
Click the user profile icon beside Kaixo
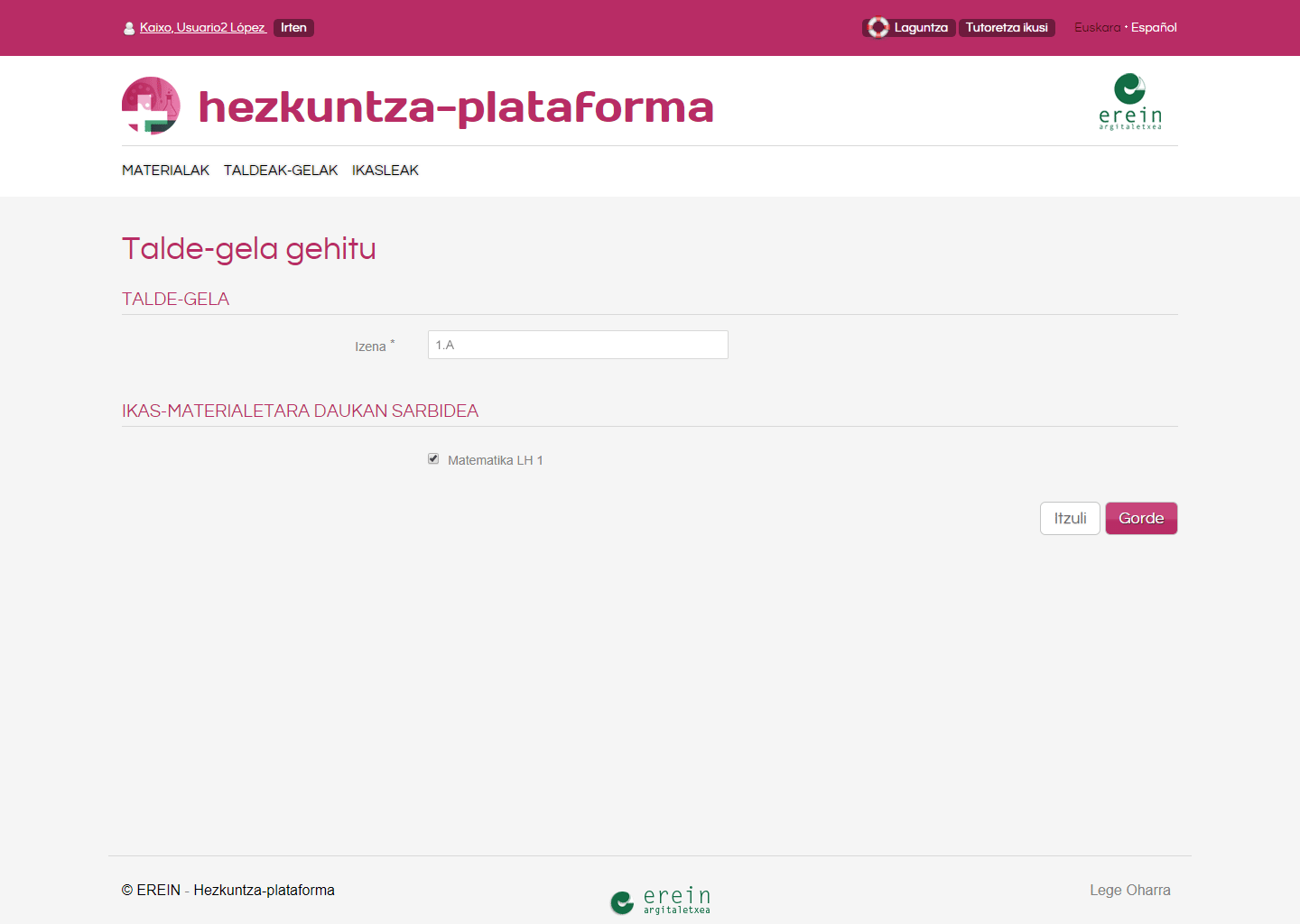coord(129,28)
